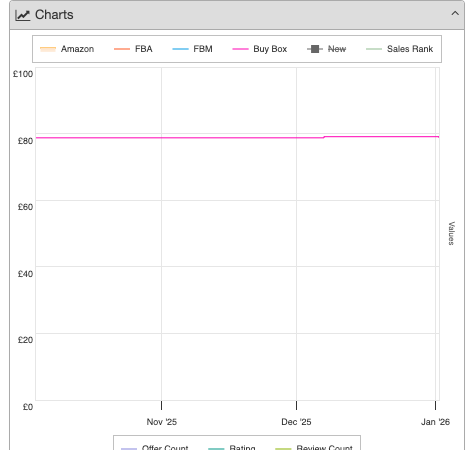Toggle the FBA series in the legend
The width and height of the screenshot is (474, 450).
(133, 49)
